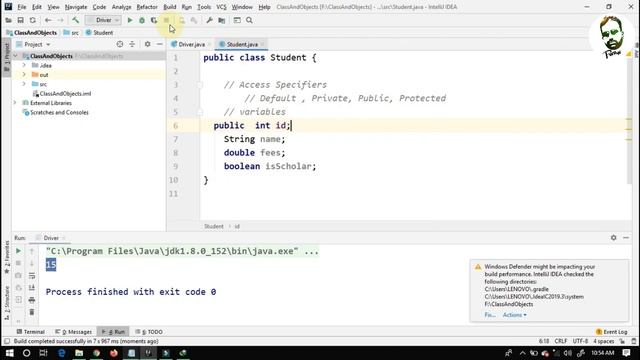
Task: Collapse the ClassAndObjects root node
Action: pos(16,56)
